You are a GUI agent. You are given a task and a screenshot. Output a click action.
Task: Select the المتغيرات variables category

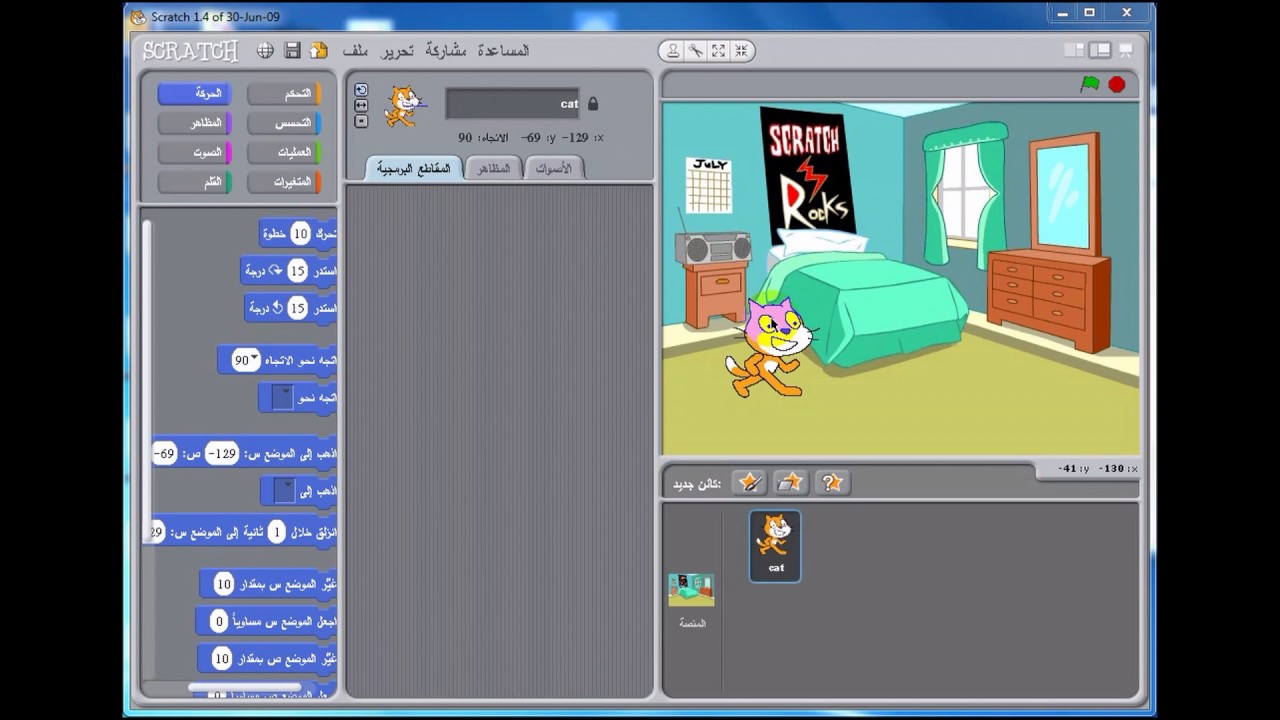(x=284, y=182)
